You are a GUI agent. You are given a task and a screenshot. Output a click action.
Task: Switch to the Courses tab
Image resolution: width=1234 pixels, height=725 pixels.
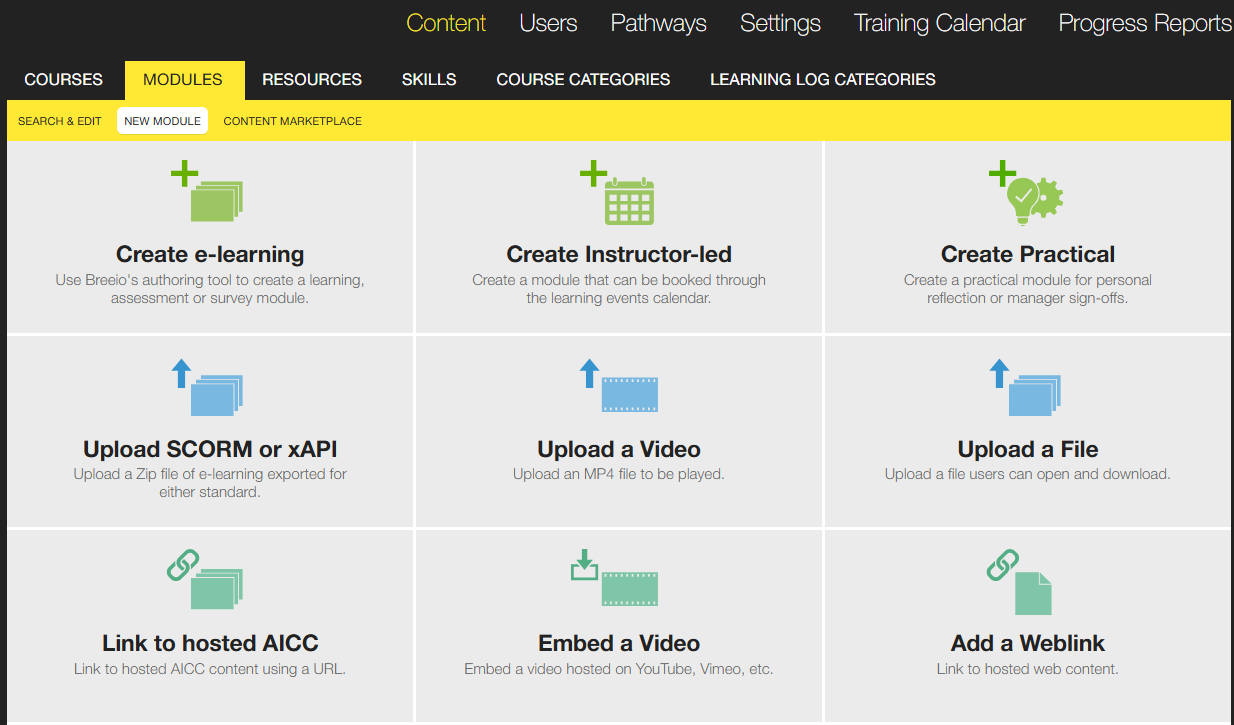pyautogui.click(x=63, y=80)
